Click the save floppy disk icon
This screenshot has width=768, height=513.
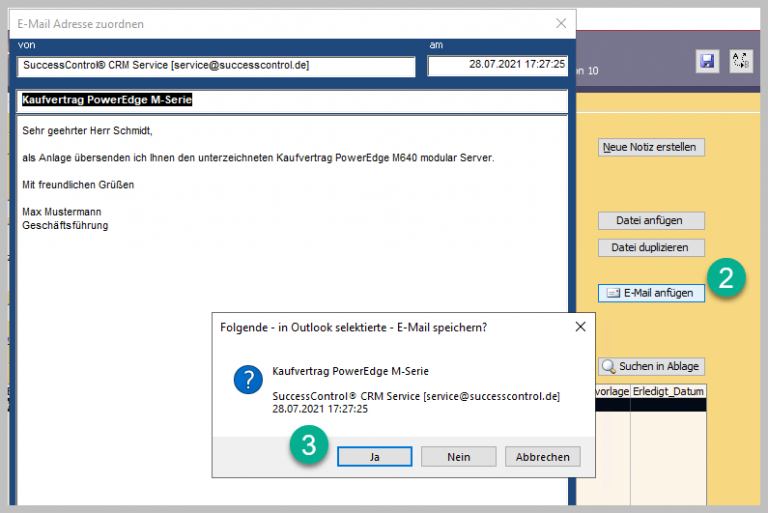click(x=707, y=61)
